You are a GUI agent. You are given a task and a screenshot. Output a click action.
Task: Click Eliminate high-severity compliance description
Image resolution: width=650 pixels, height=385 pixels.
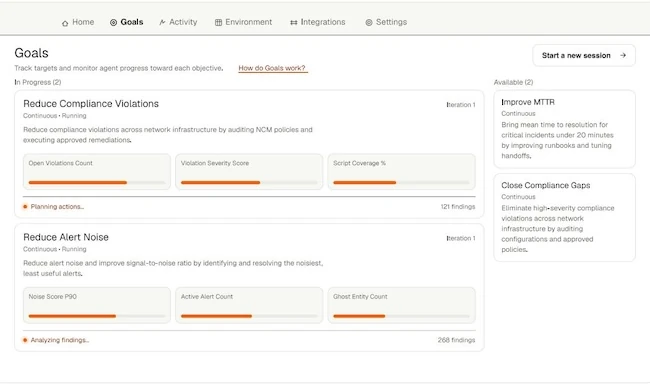pos(558,229)
